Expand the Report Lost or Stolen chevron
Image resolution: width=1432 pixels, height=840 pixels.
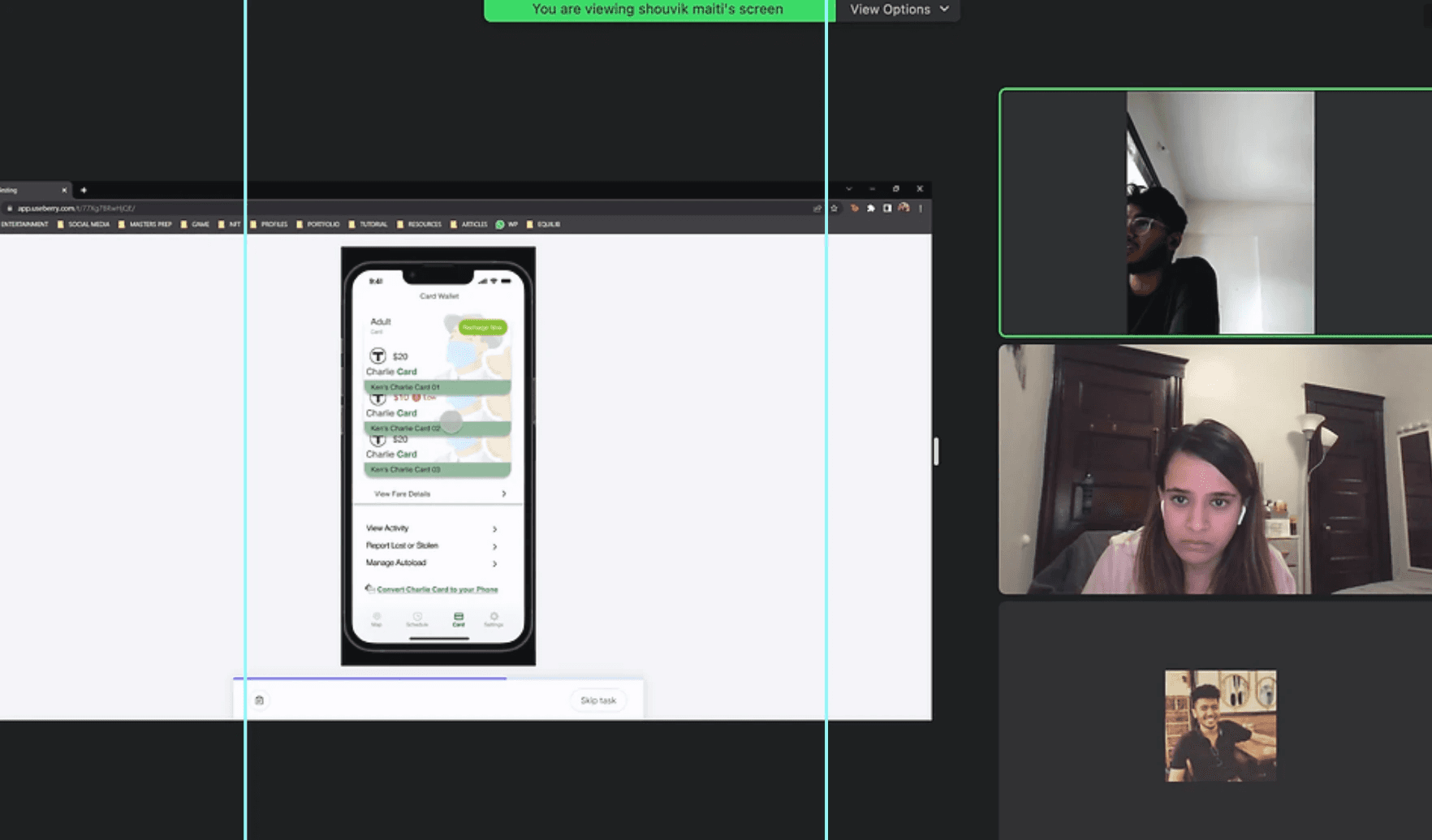click(x=494, y=546)
